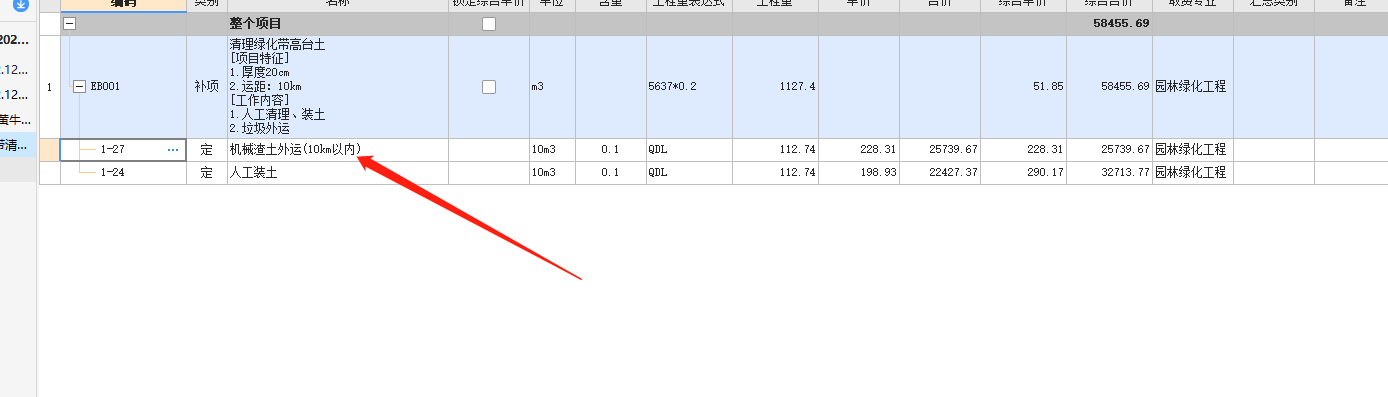1388x397 pixels.
Task: Click the 10m3 unit in row 1-24
Action: click(x=543, y=173)
